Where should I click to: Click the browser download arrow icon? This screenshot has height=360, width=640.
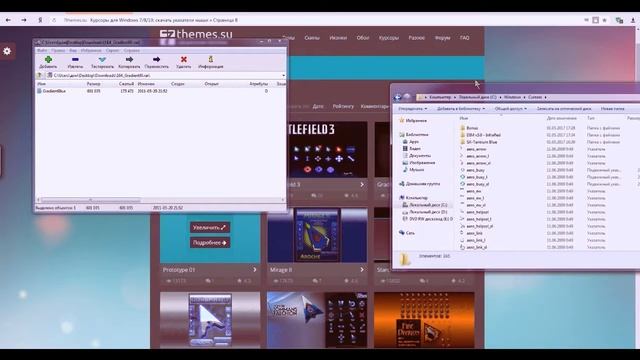coord(633,20)
